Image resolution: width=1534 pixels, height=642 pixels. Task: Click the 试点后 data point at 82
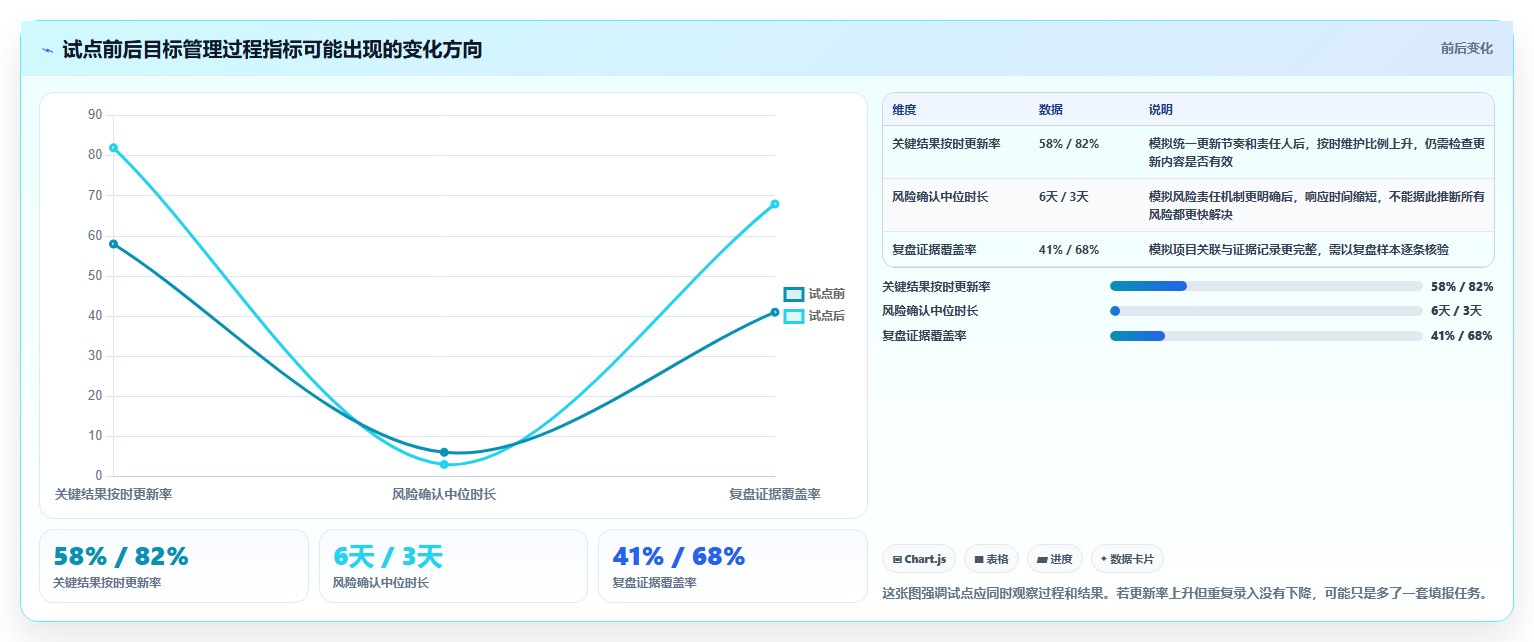(113, 148)
